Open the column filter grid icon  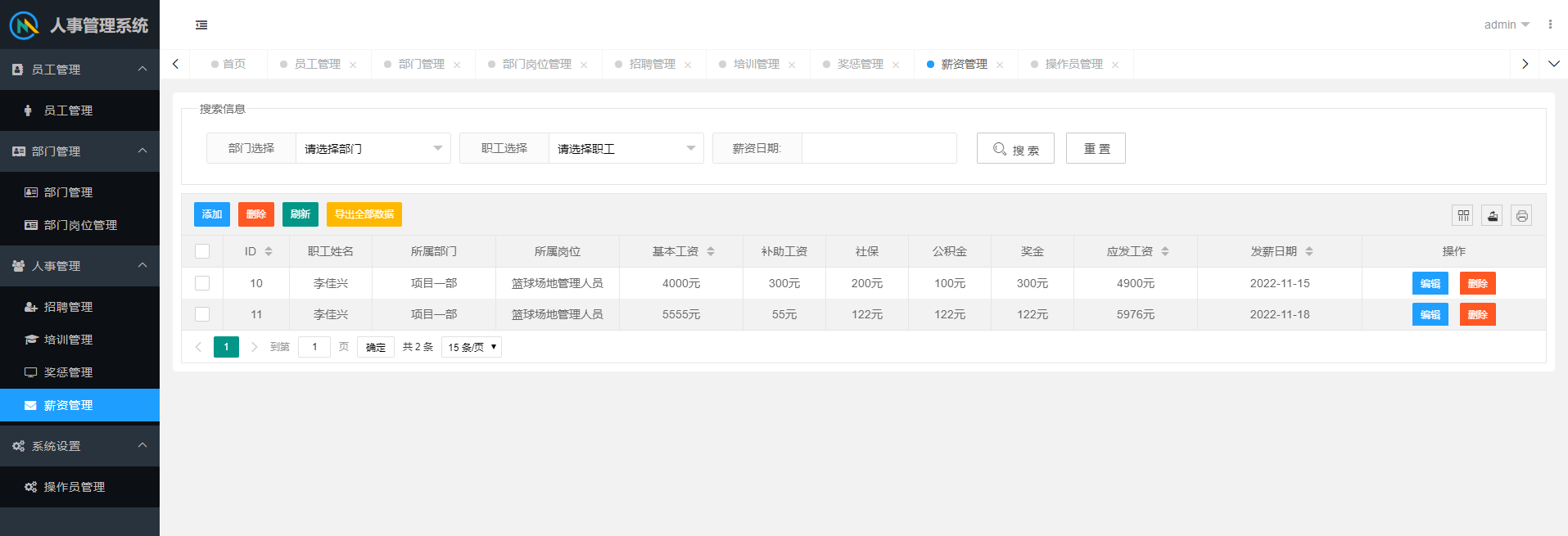pos(1462,216)
